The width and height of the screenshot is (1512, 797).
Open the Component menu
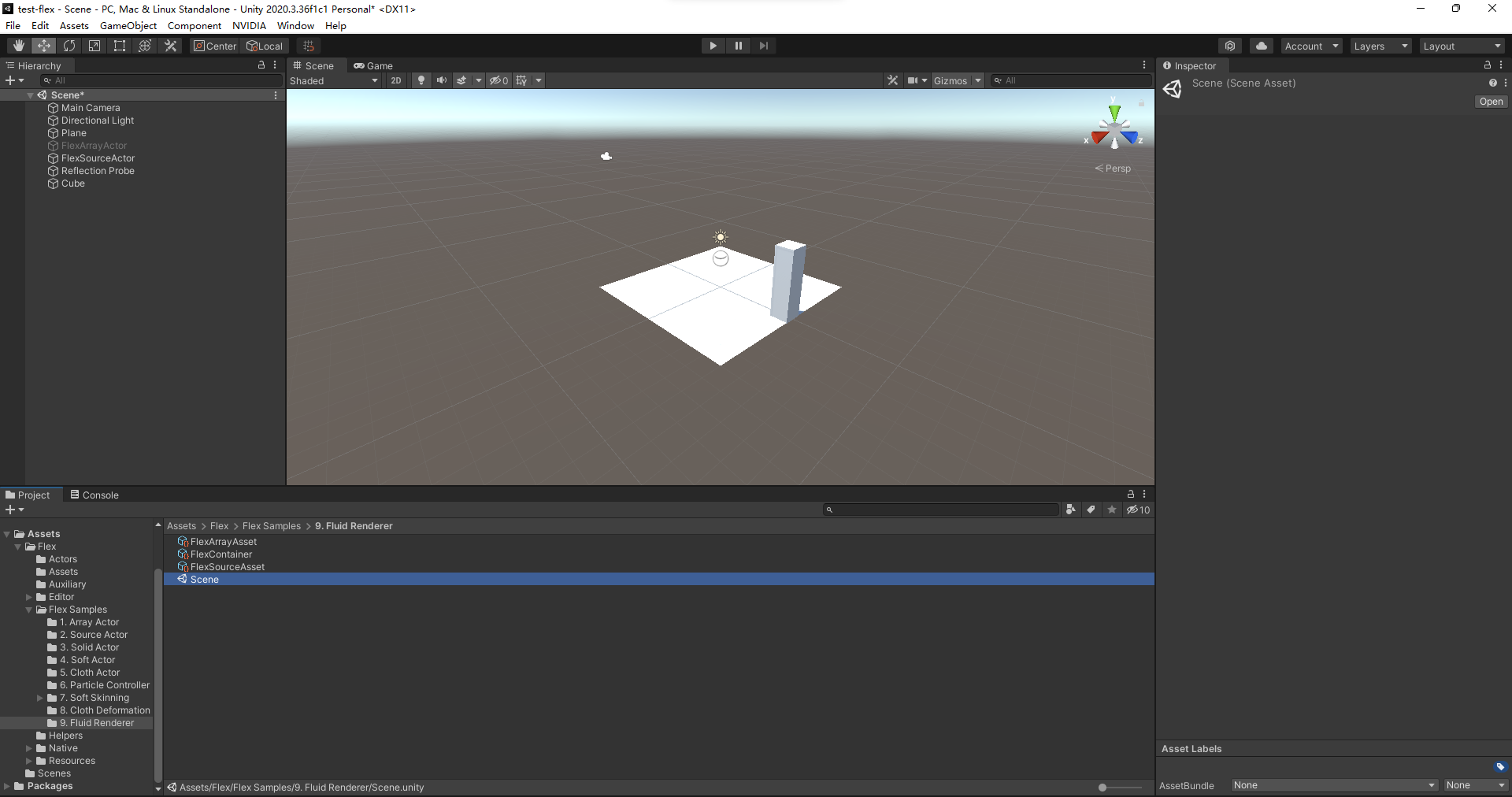click(x=195, y=25)
